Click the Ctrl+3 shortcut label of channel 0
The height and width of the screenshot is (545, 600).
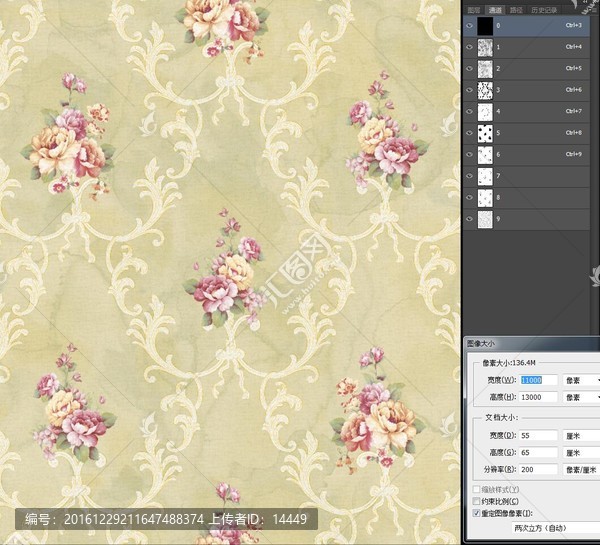573,25
